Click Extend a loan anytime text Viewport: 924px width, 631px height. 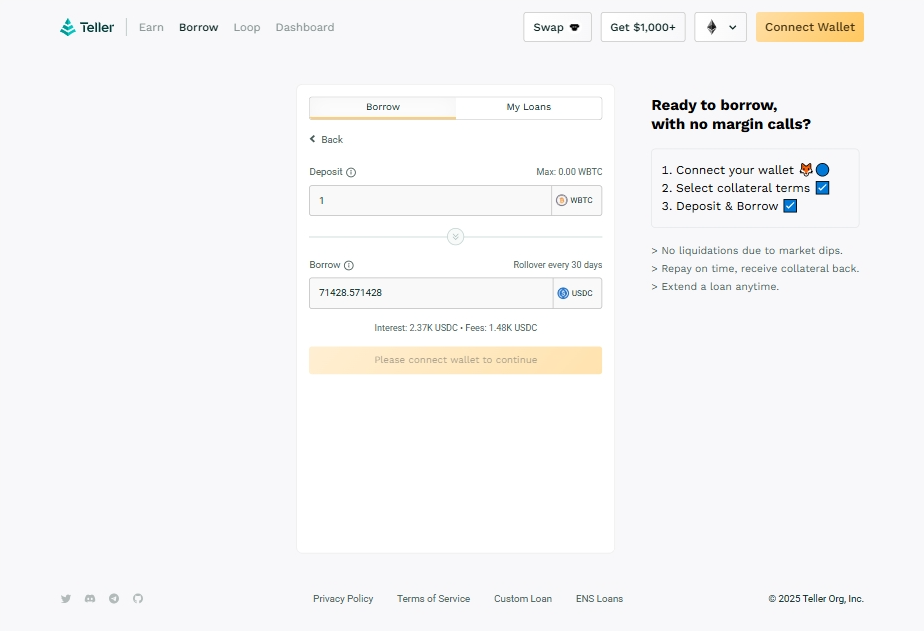tap(715, 286)
